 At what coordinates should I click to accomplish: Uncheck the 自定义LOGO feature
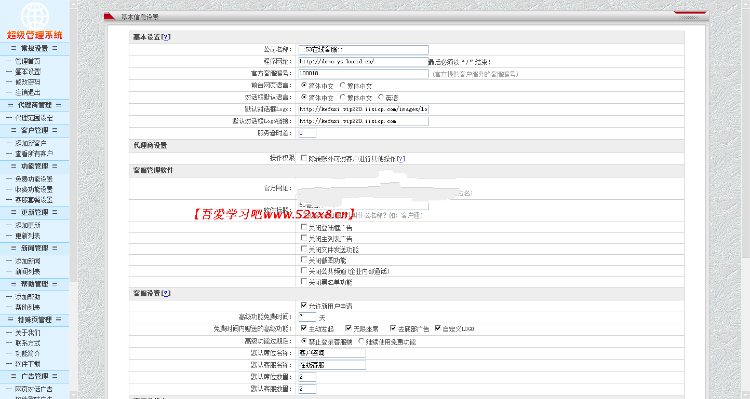(438, 328)
